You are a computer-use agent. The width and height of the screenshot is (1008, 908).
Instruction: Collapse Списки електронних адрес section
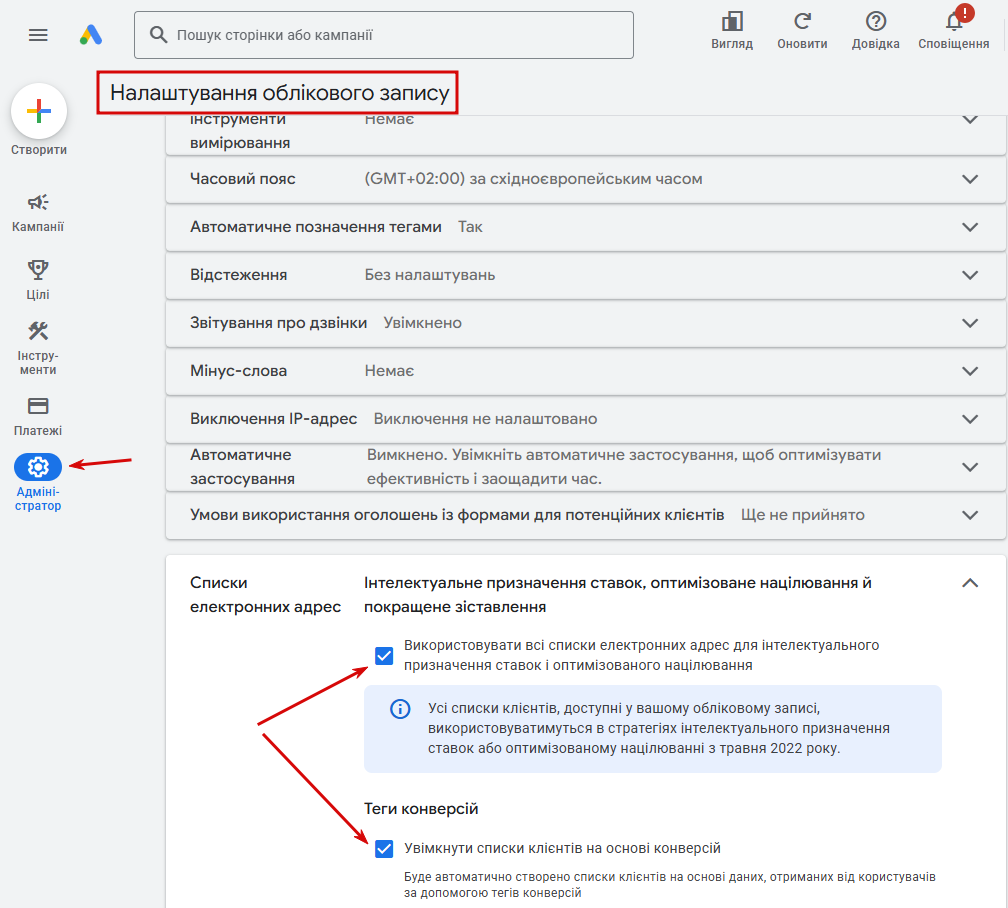[970, 583]
